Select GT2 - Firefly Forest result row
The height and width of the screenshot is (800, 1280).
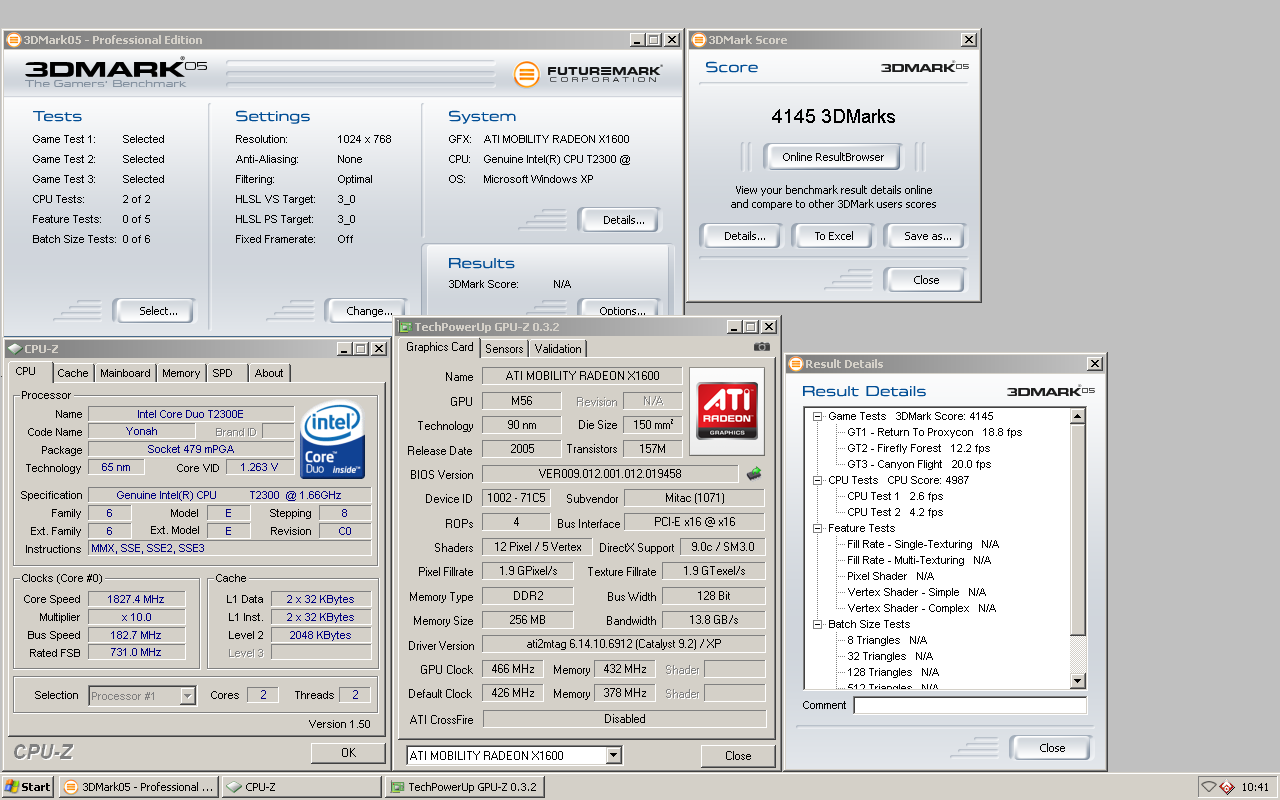(x=918, y=448)
